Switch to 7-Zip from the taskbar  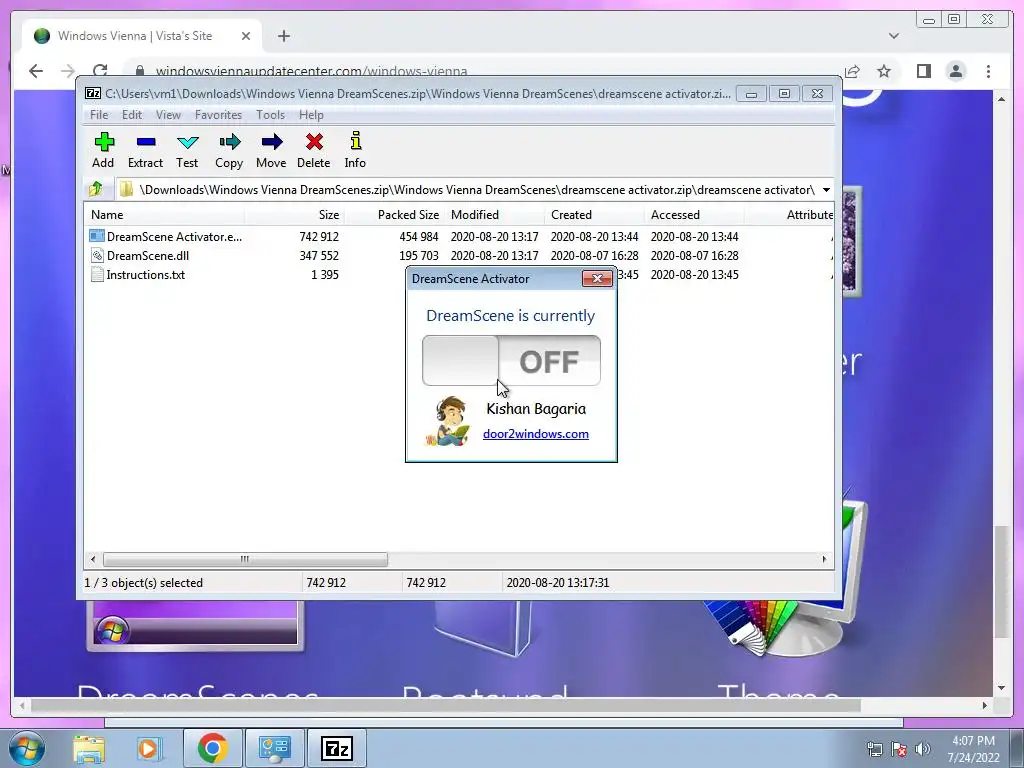[337, 748]
